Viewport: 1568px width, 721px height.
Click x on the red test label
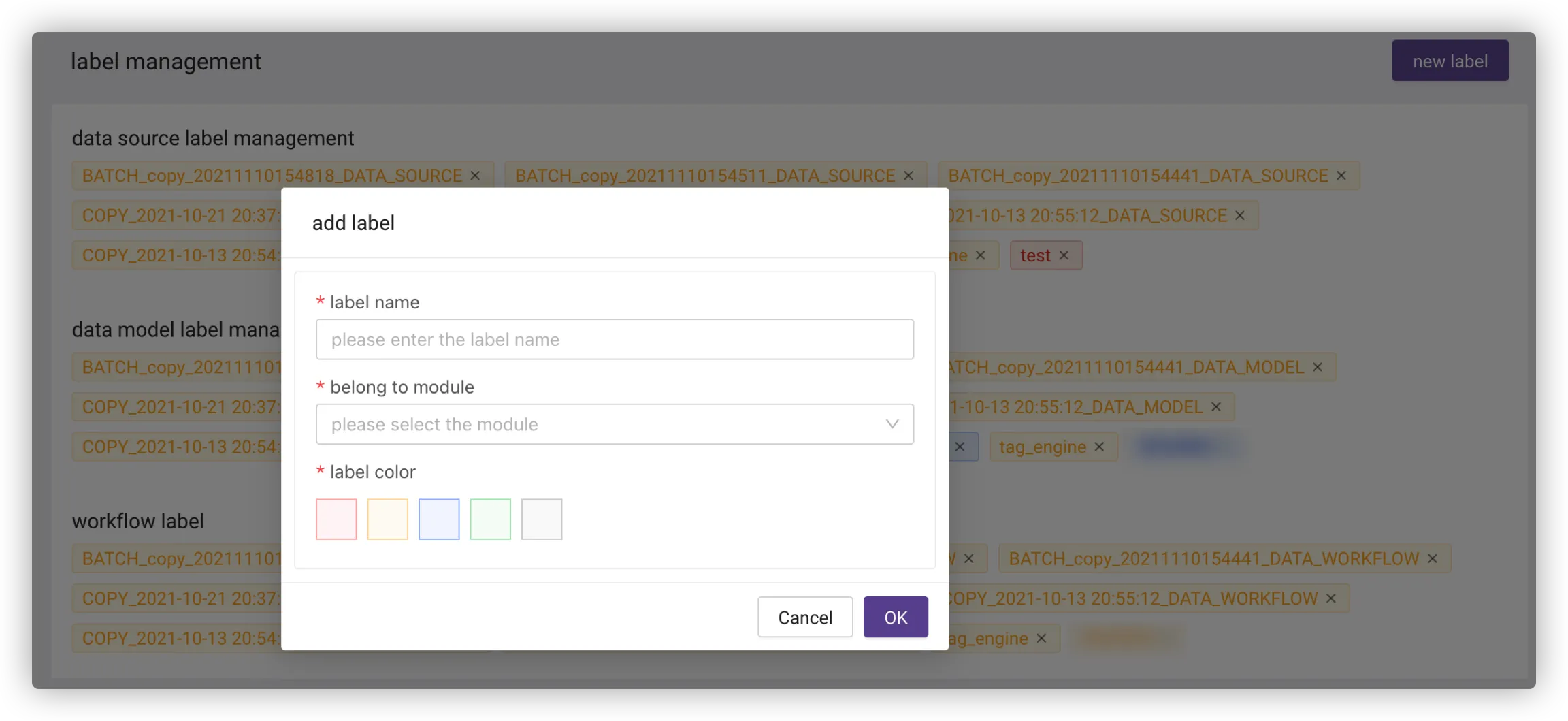coord(1064,255)
